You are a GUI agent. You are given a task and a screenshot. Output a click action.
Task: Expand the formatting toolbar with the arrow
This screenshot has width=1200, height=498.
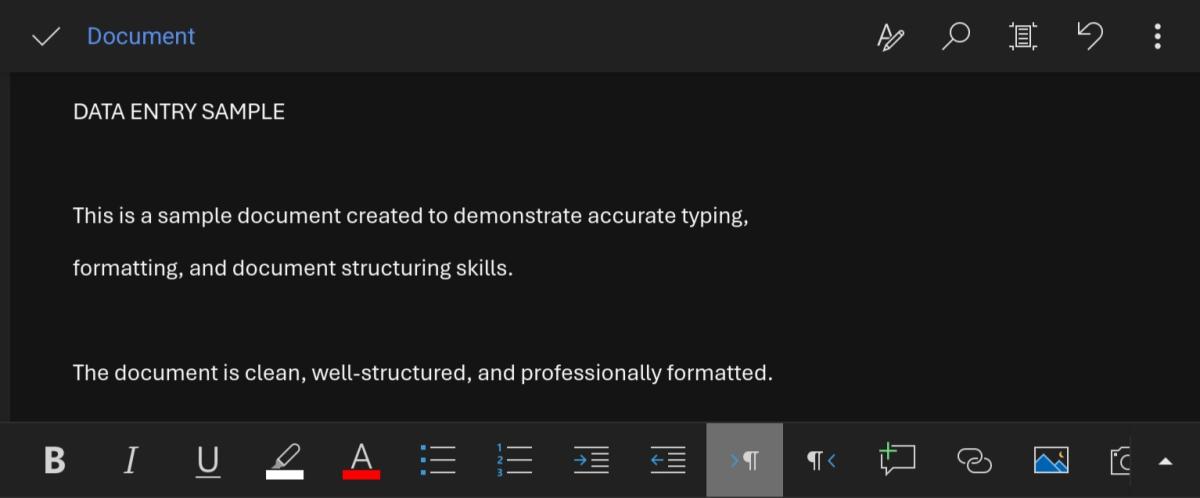(1165, 461)
